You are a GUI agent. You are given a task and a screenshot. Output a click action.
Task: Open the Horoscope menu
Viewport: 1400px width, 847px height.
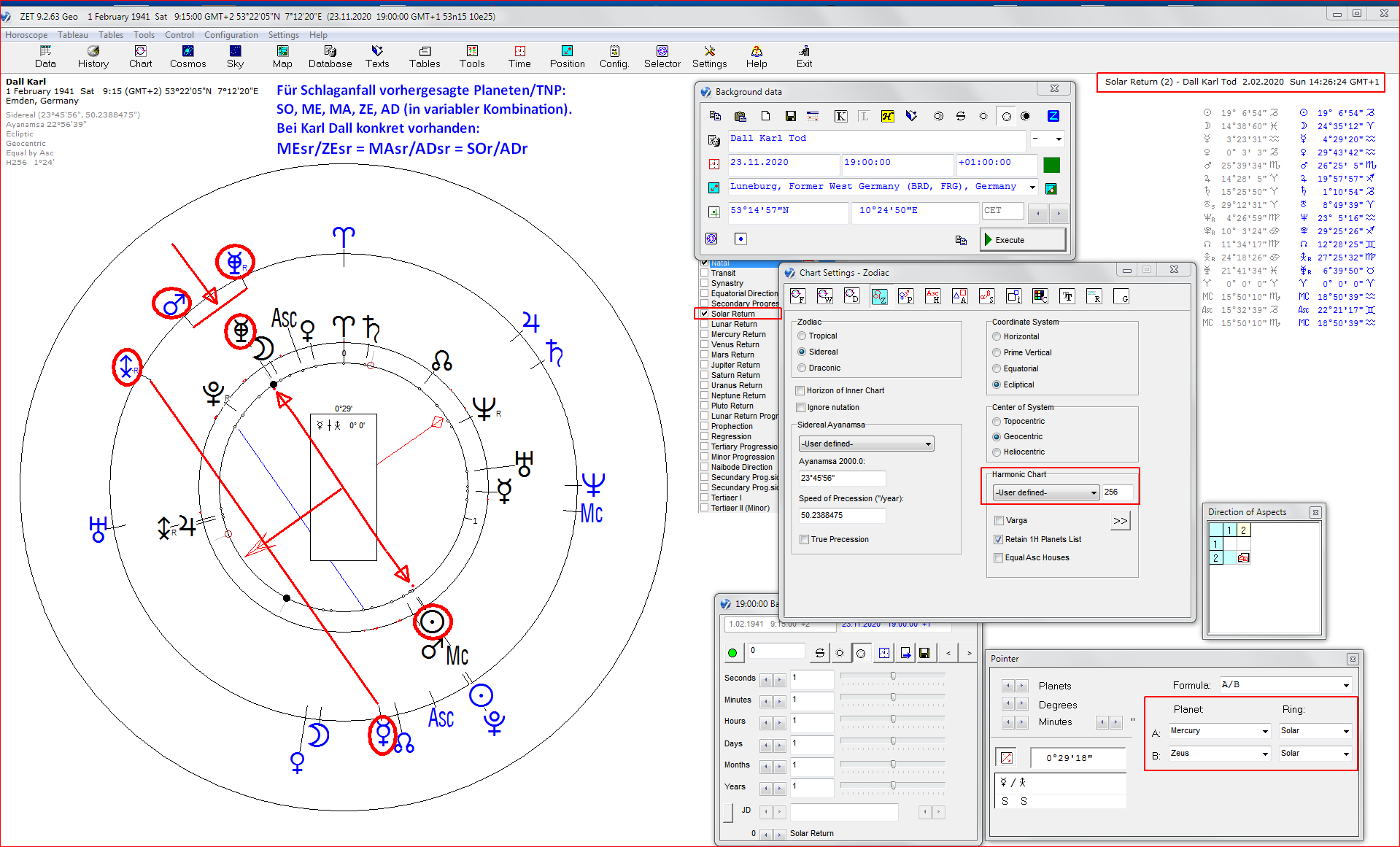tap(26, 35)
